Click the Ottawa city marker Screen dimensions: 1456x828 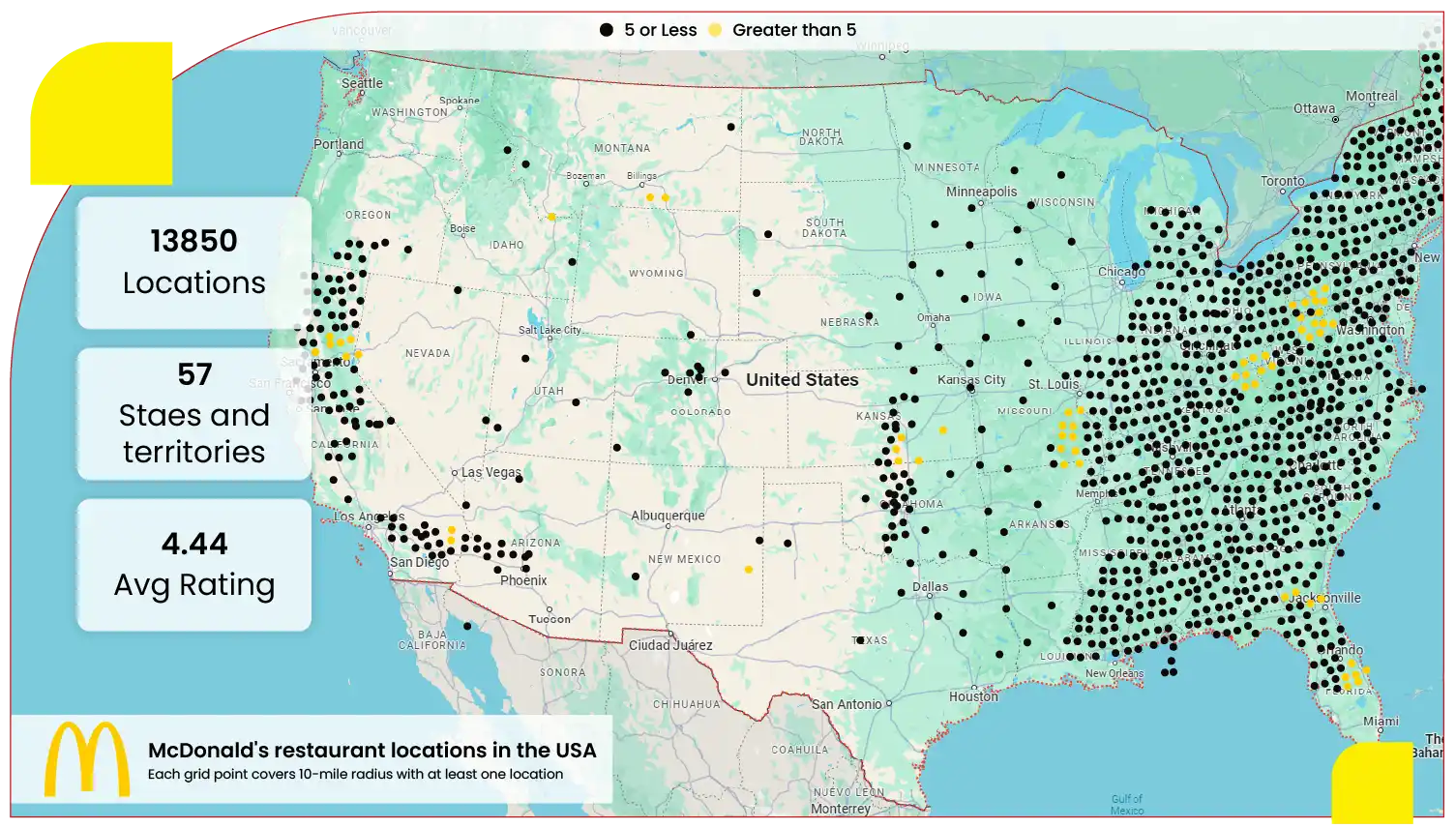pyautogui.click(x=1336, y=119)
